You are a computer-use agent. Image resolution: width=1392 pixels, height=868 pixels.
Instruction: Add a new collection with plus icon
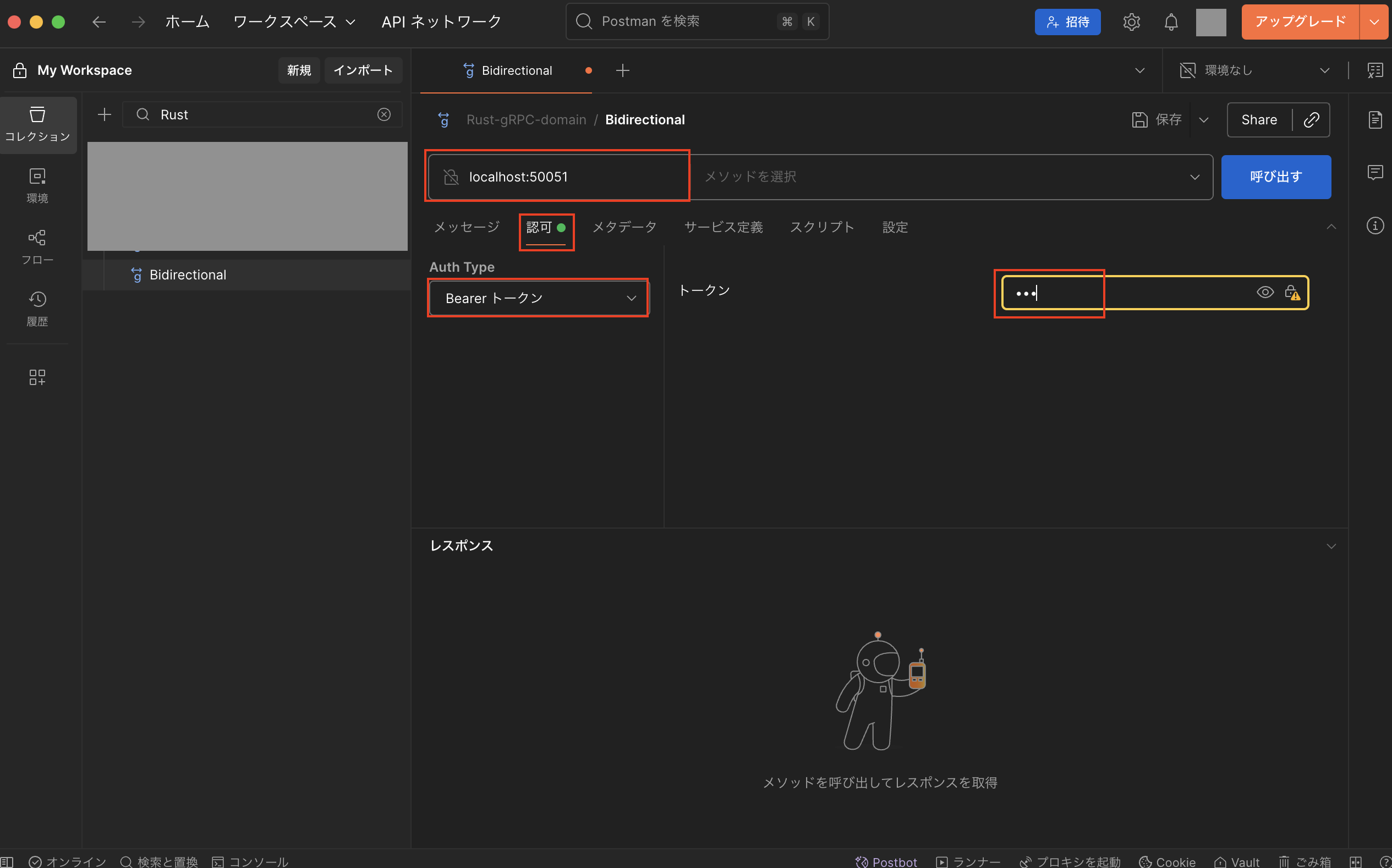tap(105, 115)
